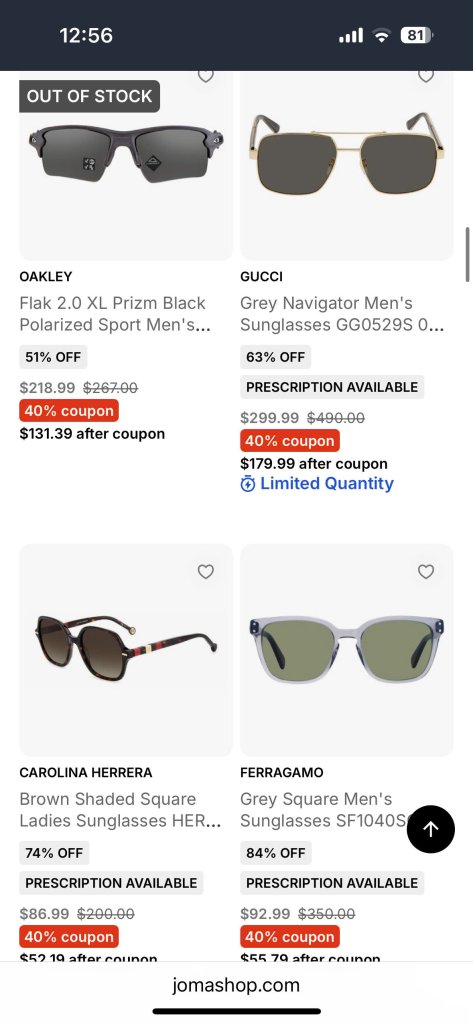Tap the jomashop.com address bar

point(236,985)
